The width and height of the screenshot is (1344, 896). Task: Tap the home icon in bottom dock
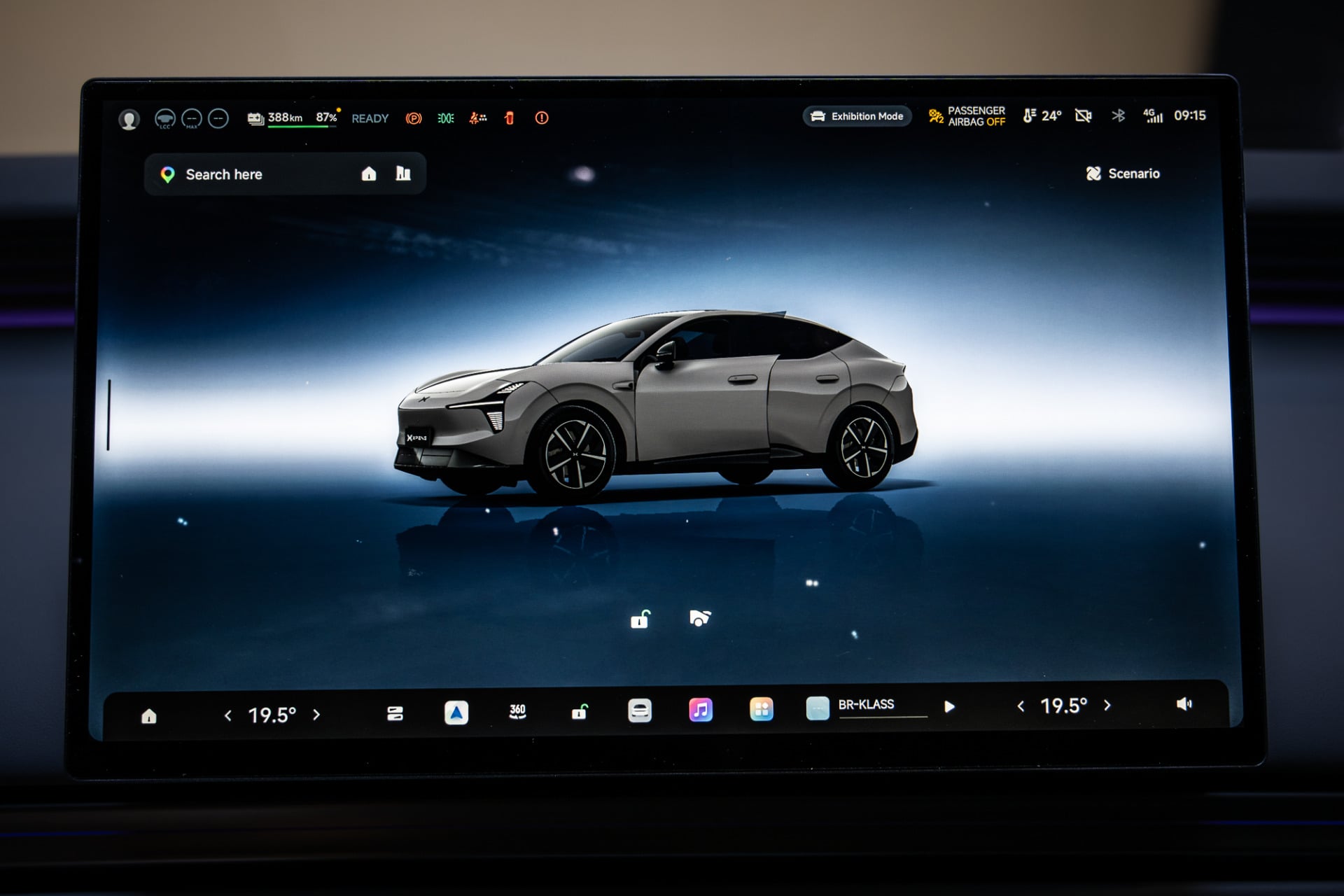coord(149,716)
